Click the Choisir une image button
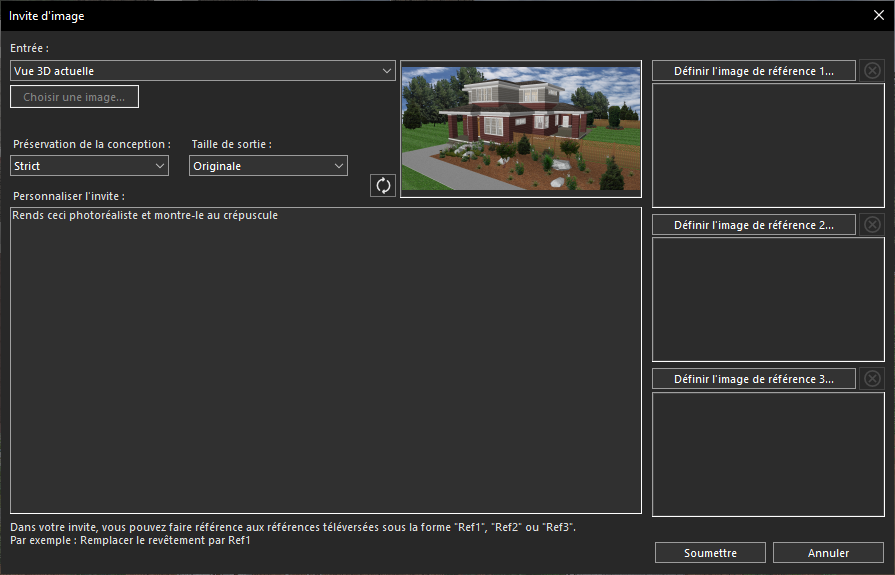 pyautogui.click(x=74, y=97)
